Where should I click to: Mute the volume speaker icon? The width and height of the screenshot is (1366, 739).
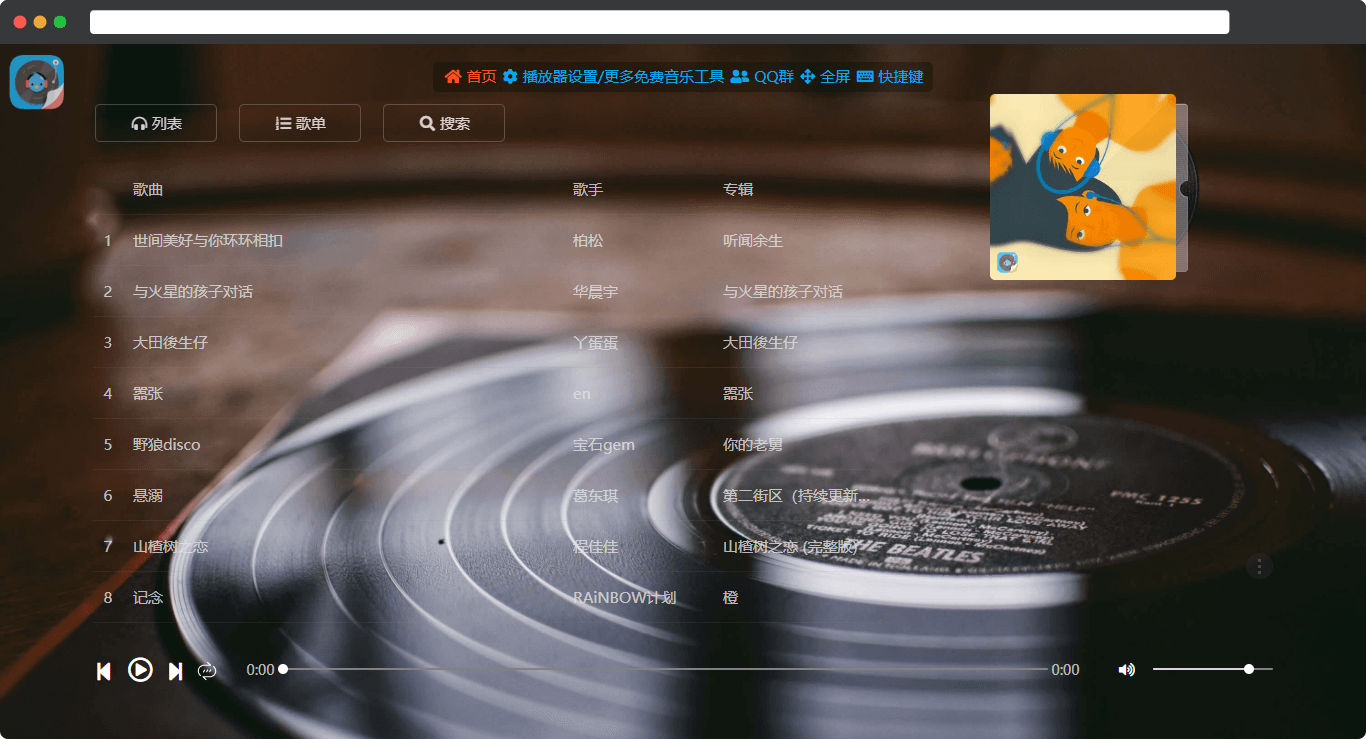[1126, 670]
